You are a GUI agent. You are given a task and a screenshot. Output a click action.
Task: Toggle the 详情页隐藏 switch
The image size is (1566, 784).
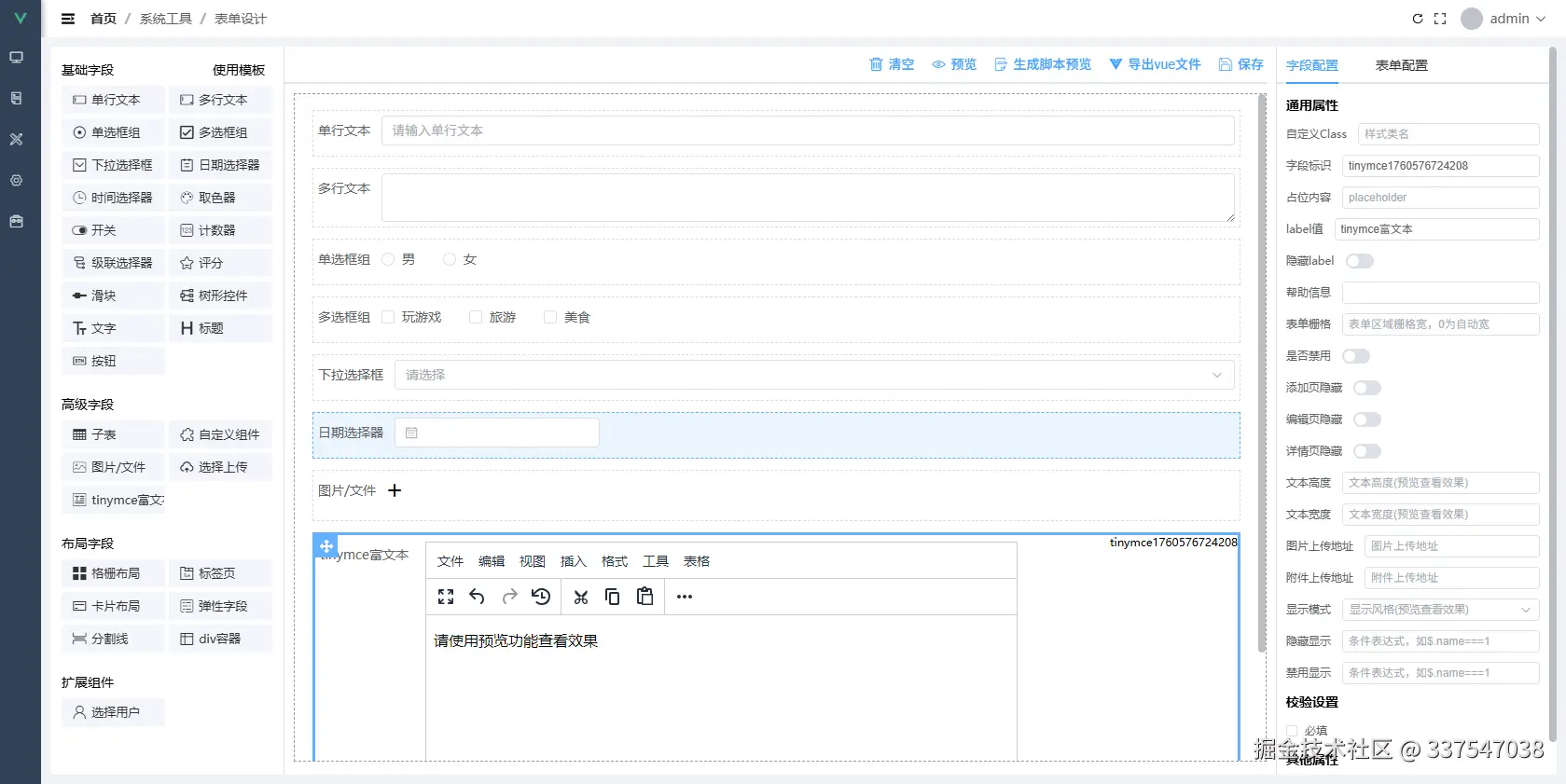click(x=1367, y=451)
